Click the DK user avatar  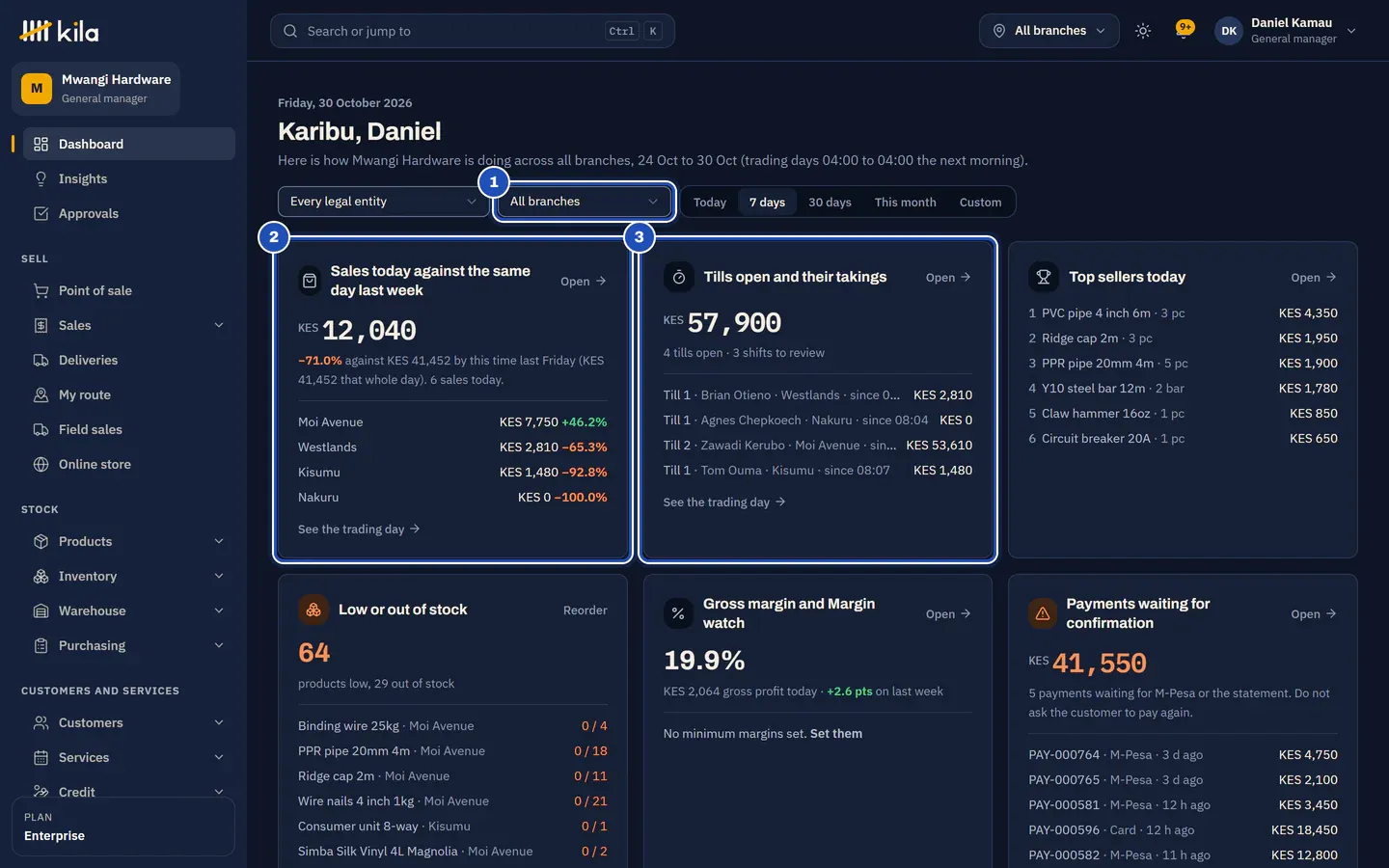tap(1229, 31)
